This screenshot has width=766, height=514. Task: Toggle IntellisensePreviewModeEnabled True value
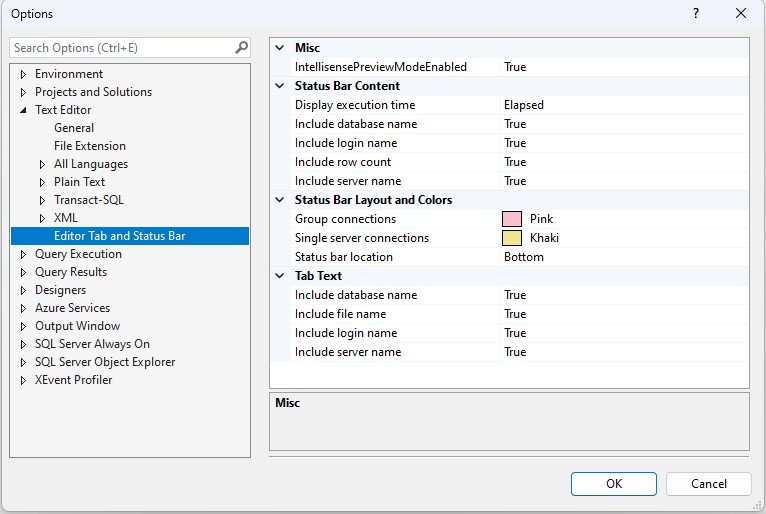(620, 67)
